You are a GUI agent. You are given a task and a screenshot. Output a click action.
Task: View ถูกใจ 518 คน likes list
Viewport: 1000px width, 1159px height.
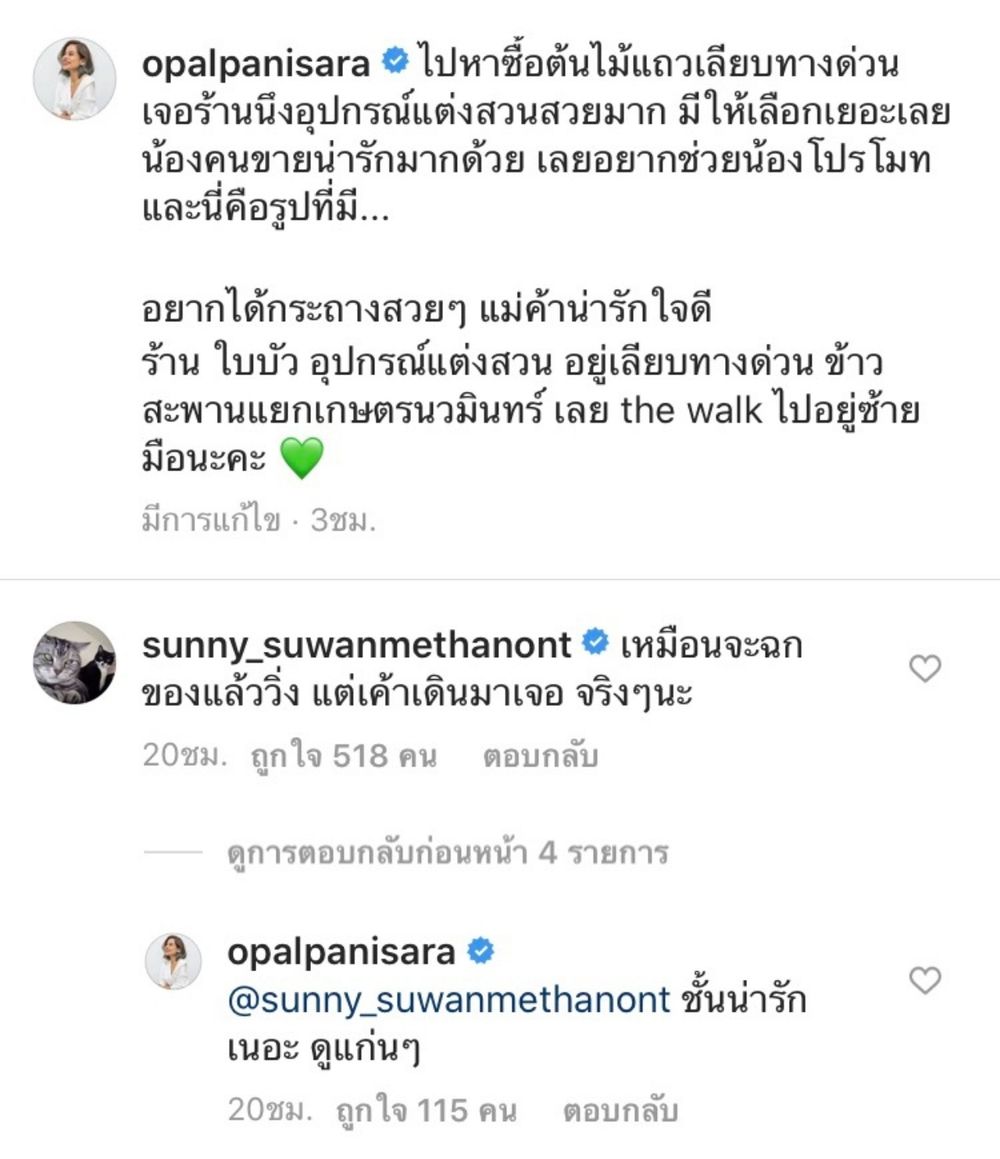(344, 757)
